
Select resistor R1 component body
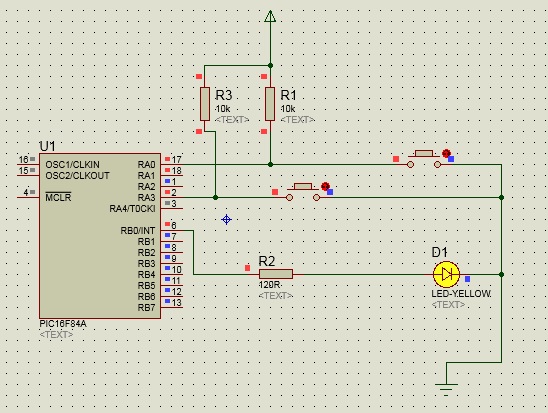(270, 104)
